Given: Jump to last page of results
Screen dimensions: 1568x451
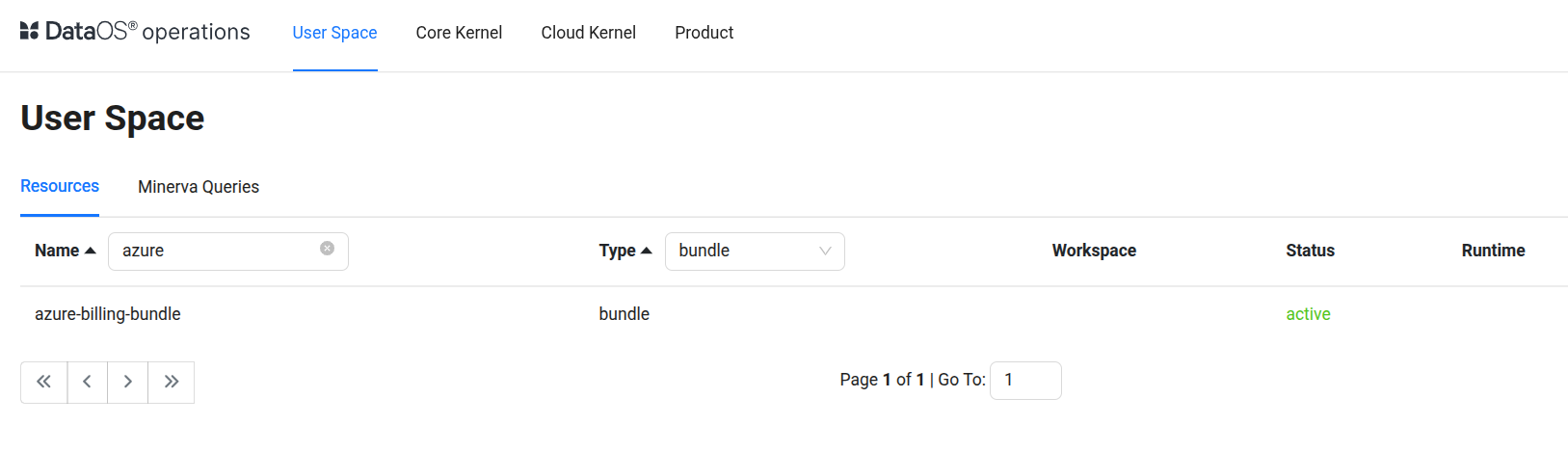Looking at the screenshot, I should coord(172,382).
